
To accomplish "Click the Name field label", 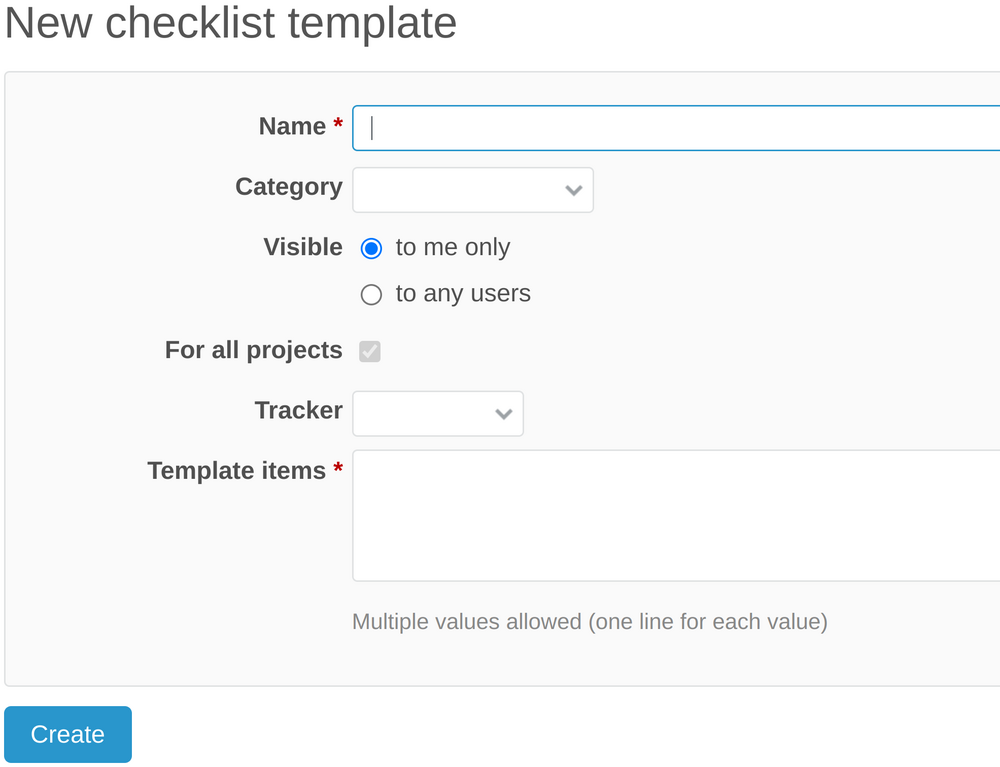I will (x=291, y=126).
